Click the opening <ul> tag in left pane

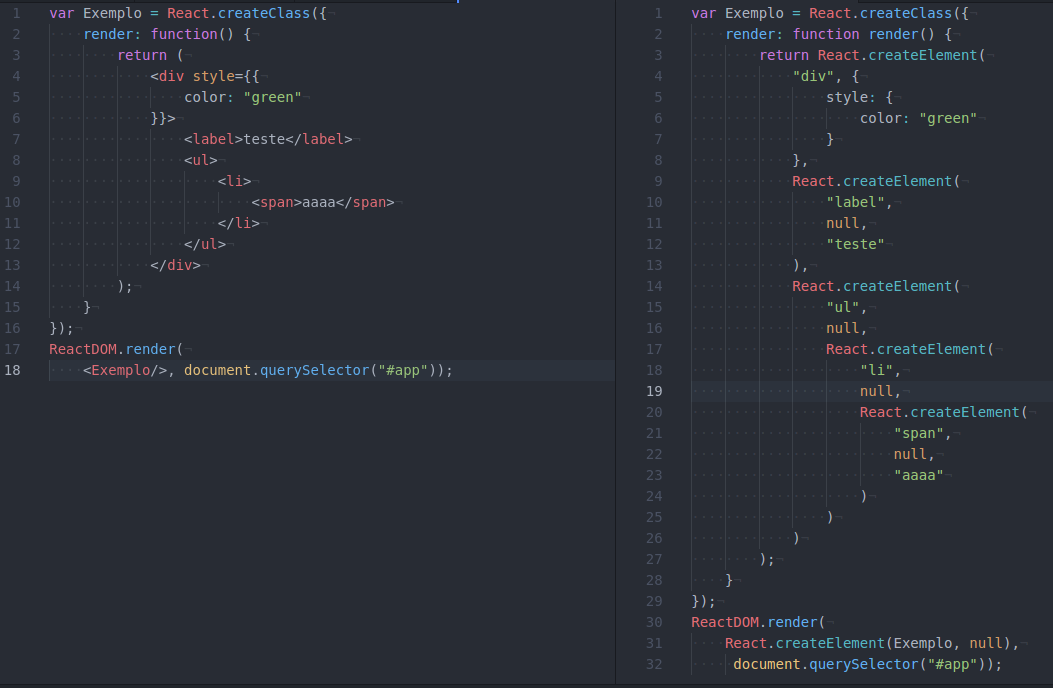coord(201,161)
